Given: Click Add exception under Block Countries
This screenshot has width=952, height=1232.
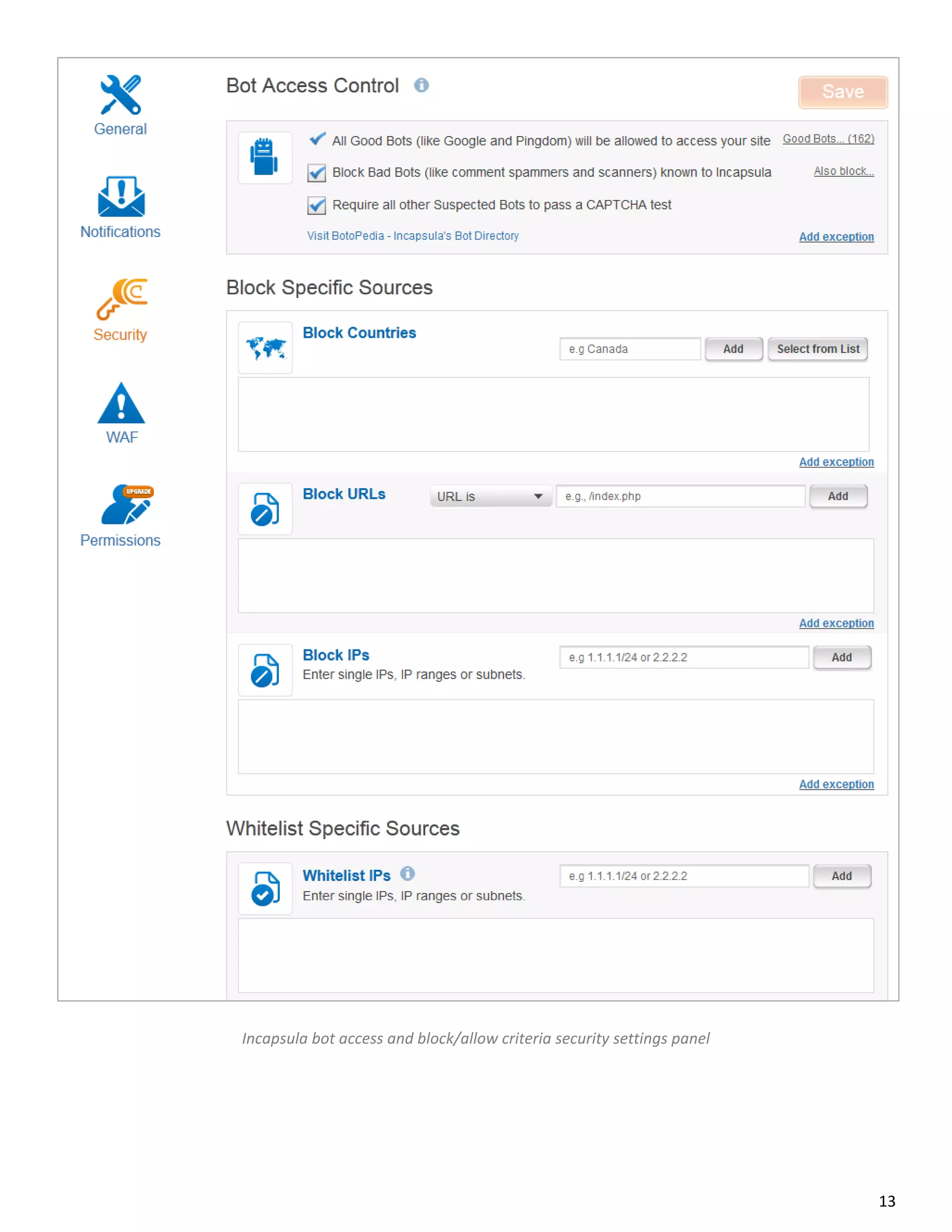Looking at the screenshot, I should 836,462.
